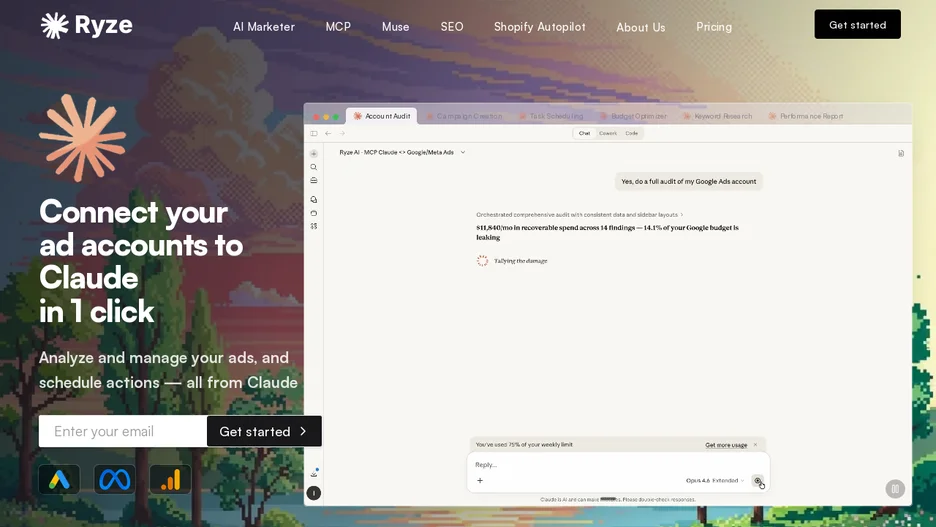Click the Ryze logo in the header
Image resolution: width=936 pixels, height=527 pixels.
[x=87, y=25]
